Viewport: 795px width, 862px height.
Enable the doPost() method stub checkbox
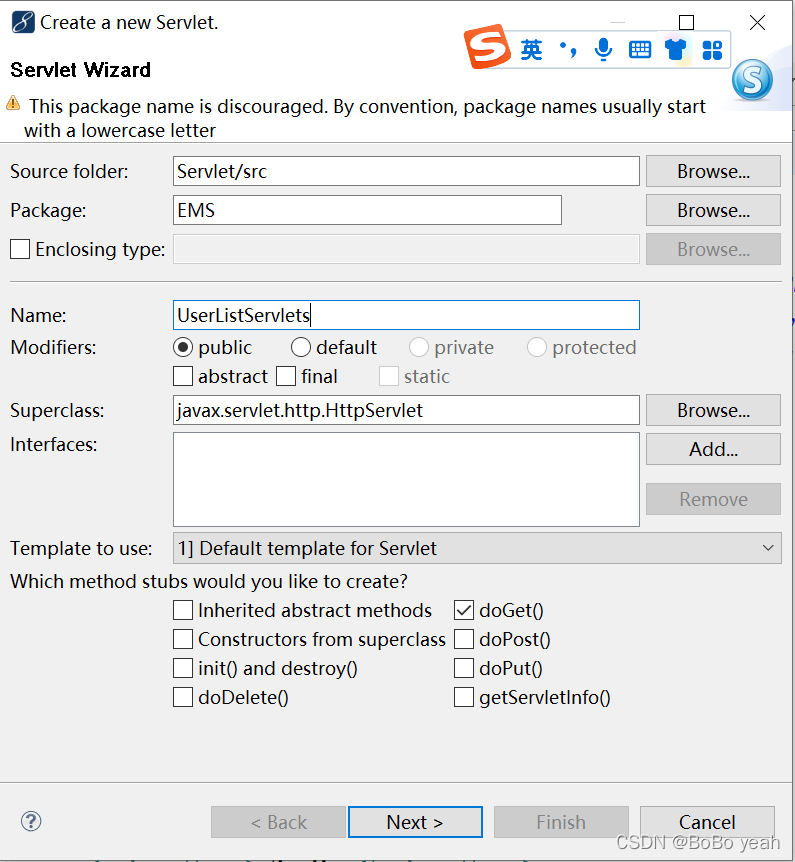point(464,639)
